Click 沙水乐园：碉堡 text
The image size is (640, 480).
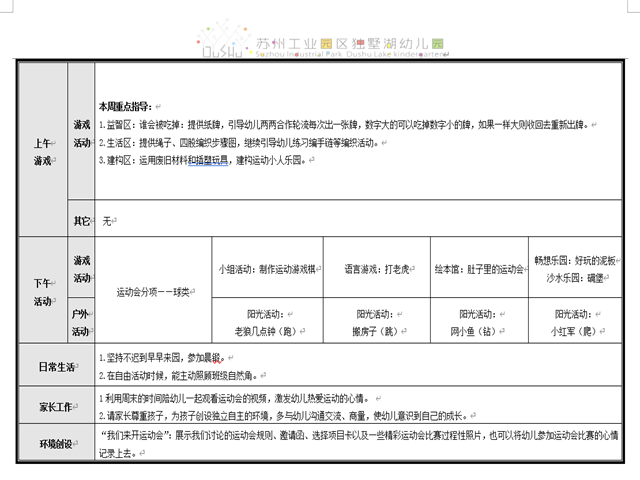[575, 278]
